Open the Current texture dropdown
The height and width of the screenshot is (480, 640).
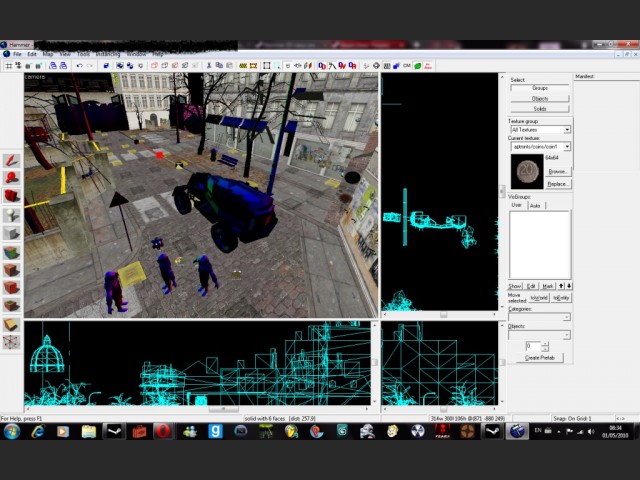(x=567, y=146)
